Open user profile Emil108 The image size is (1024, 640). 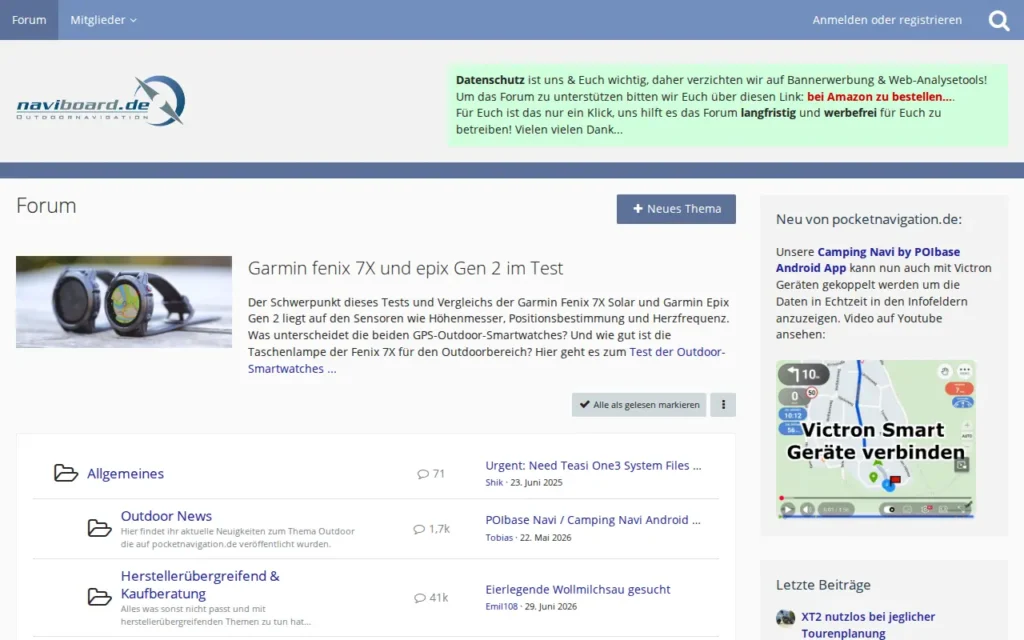pyautogui.click(x=501, y=606)
